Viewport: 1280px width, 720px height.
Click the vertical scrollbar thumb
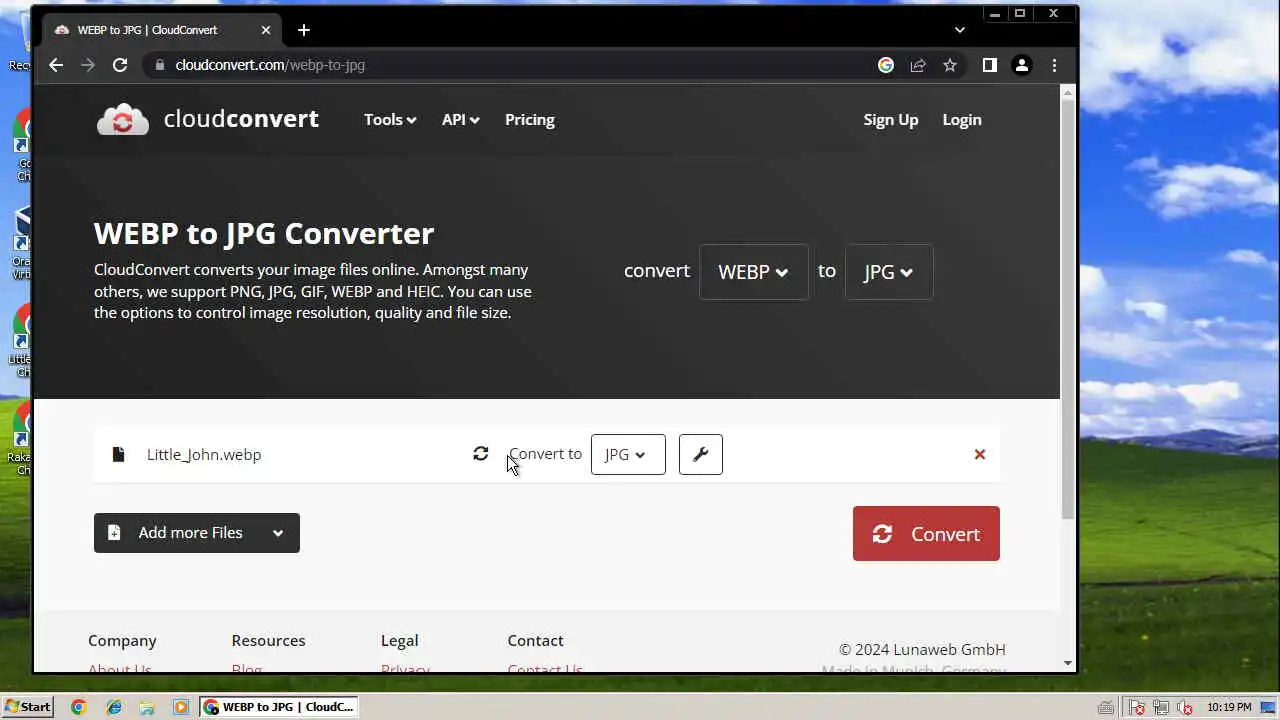point(1068,308)
